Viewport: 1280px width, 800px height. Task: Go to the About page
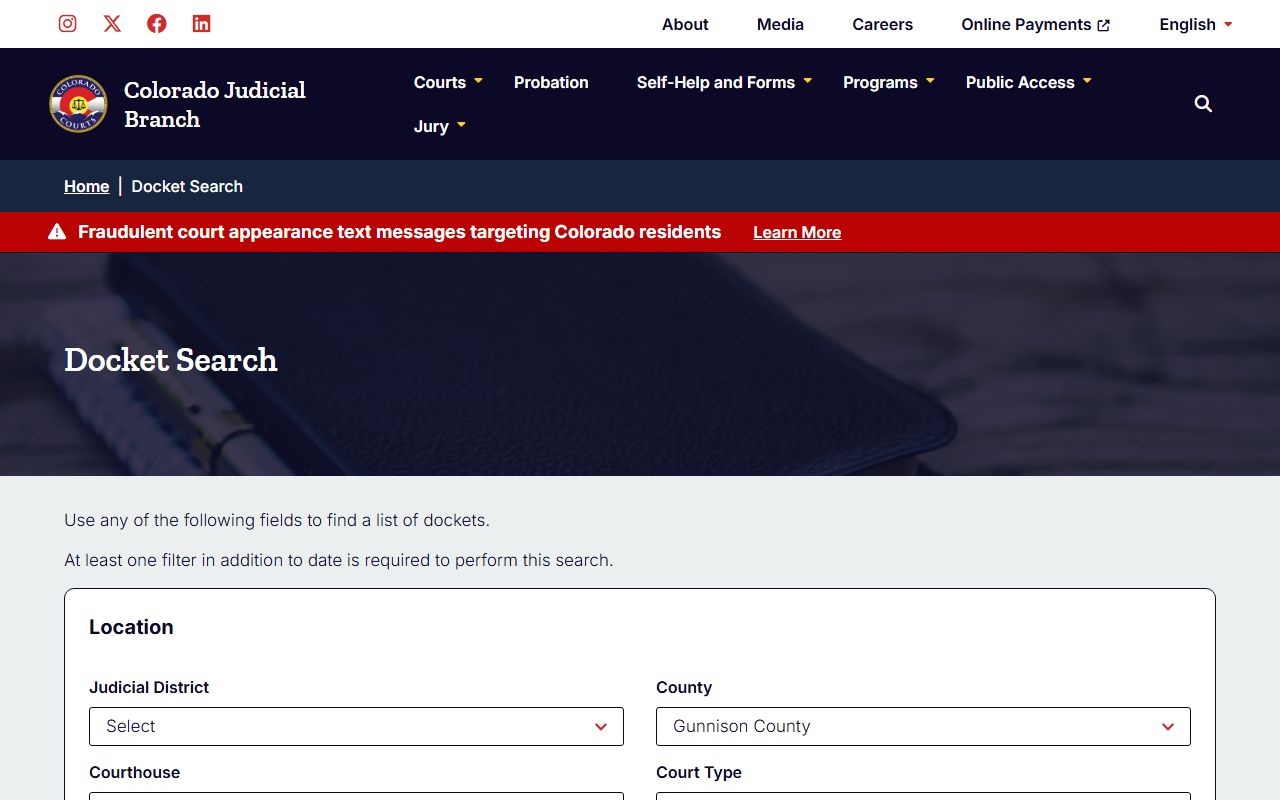point(685,24)
